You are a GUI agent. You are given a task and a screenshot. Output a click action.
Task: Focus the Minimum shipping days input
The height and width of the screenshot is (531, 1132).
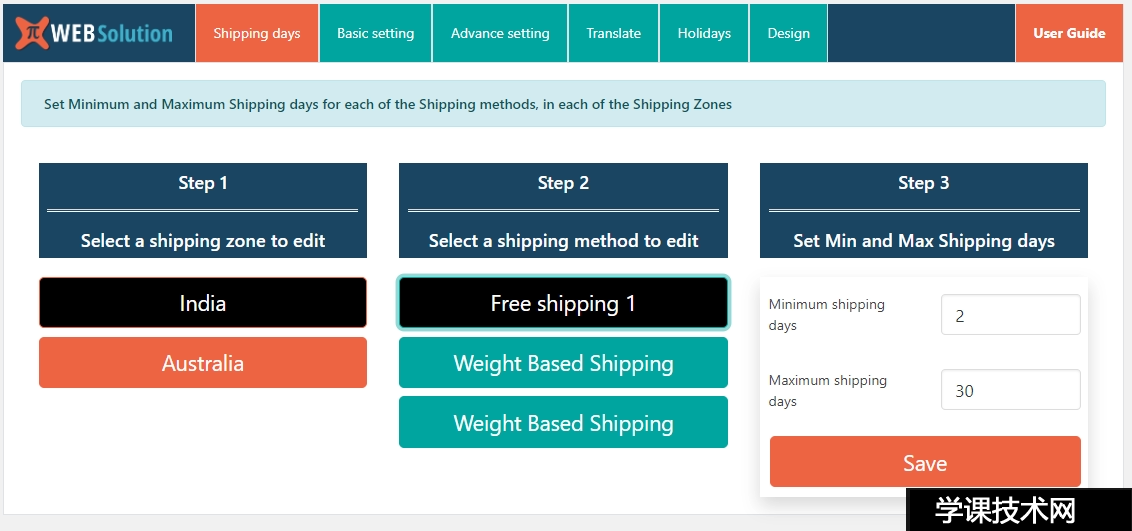(1010, 315)
